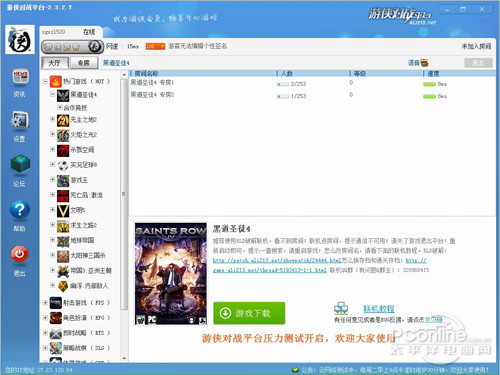Click the 2/253 player count bar

pyautogui.click(x=283, y=84)
